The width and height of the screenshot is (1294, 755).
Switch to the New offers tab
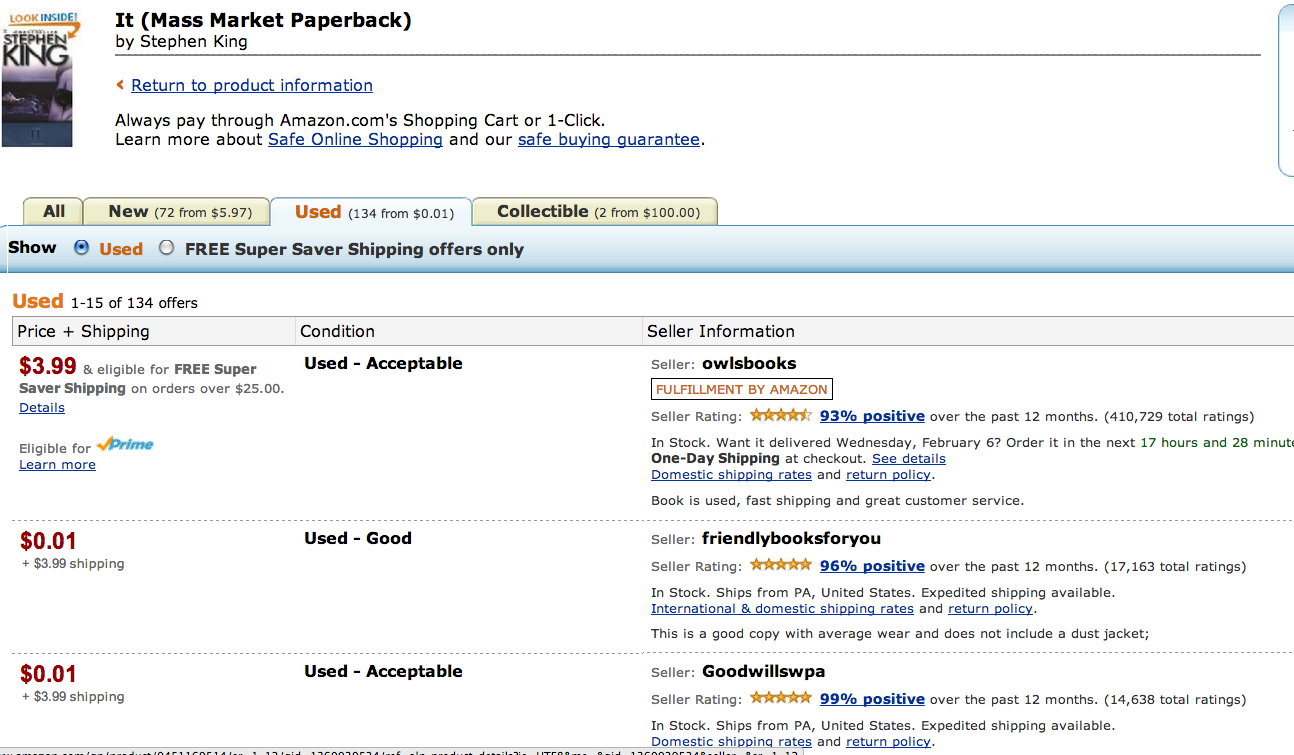click(176, 211)
